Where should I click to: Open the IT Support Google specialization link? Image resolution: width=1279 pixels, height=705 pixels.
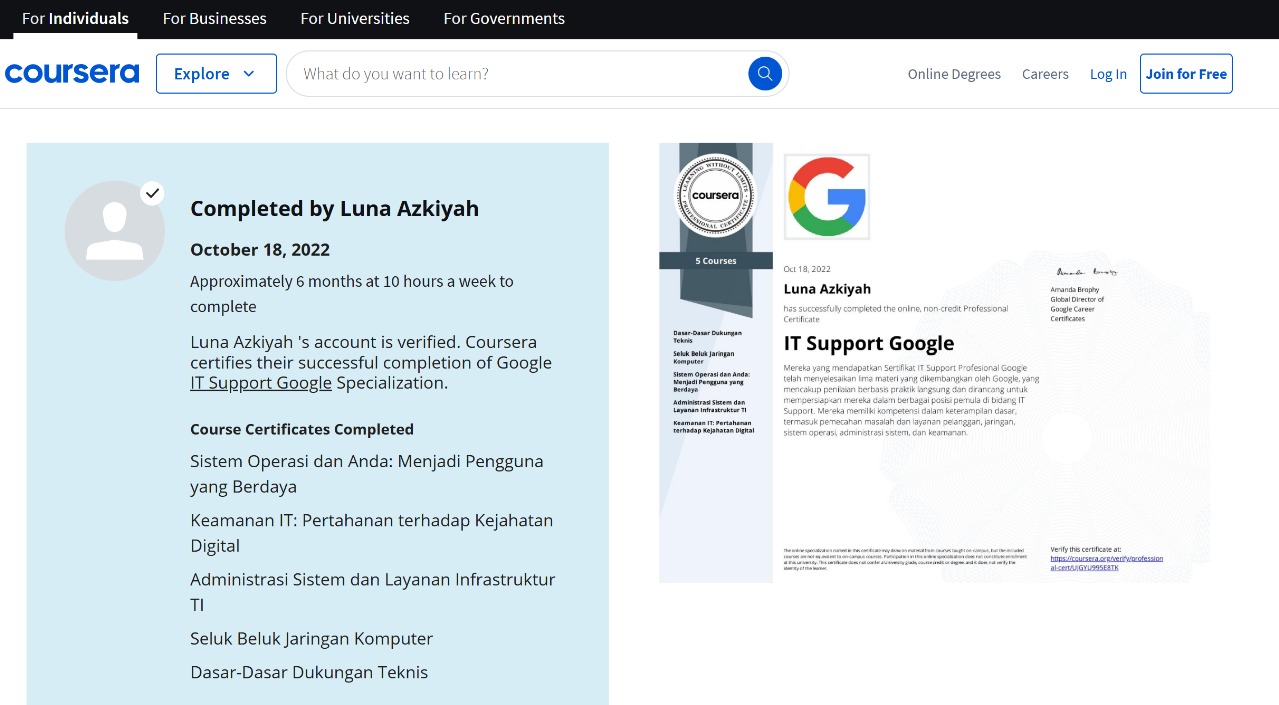coord(261,383)
